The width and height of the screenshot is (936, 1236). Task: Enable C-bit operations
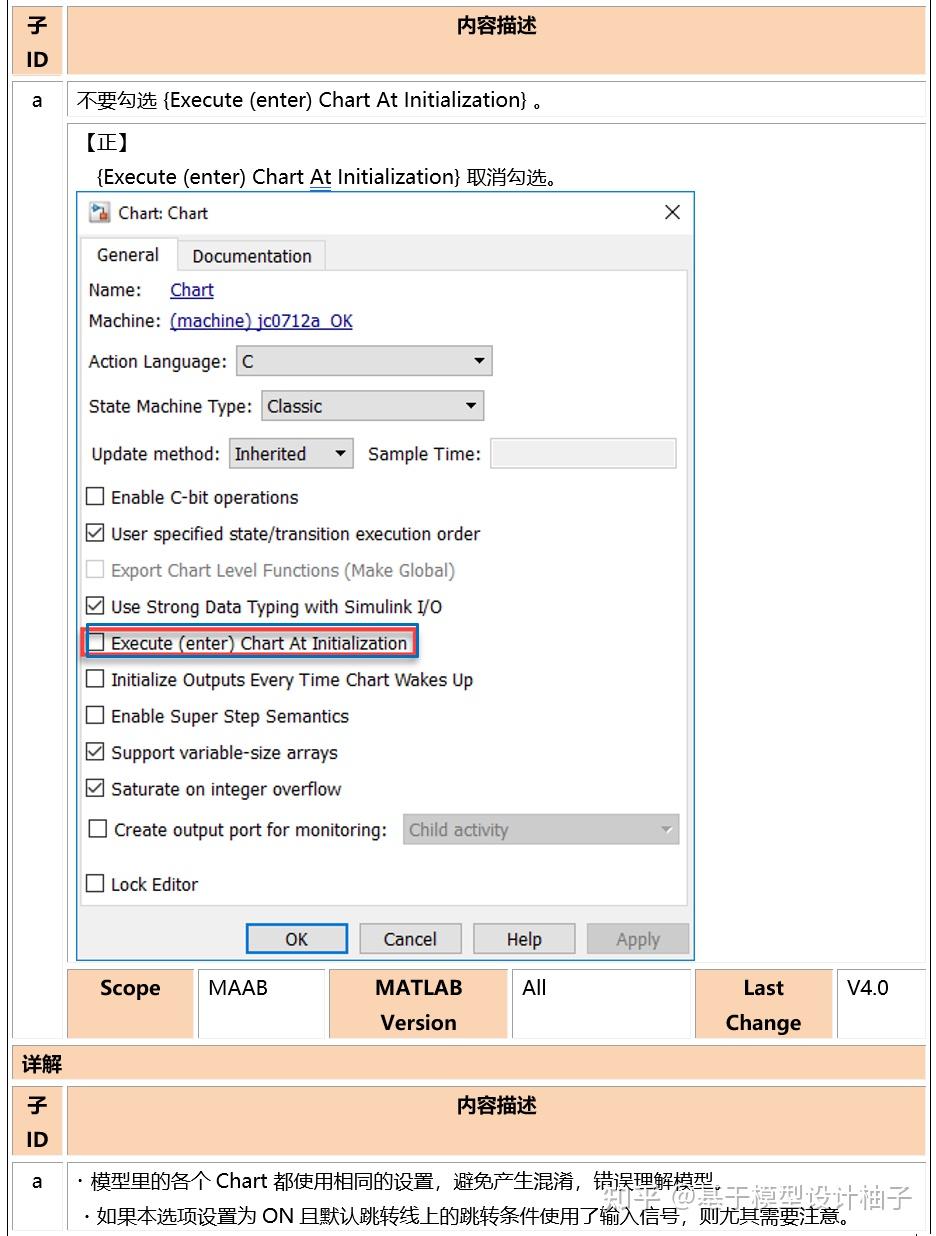tap(95, 495)
